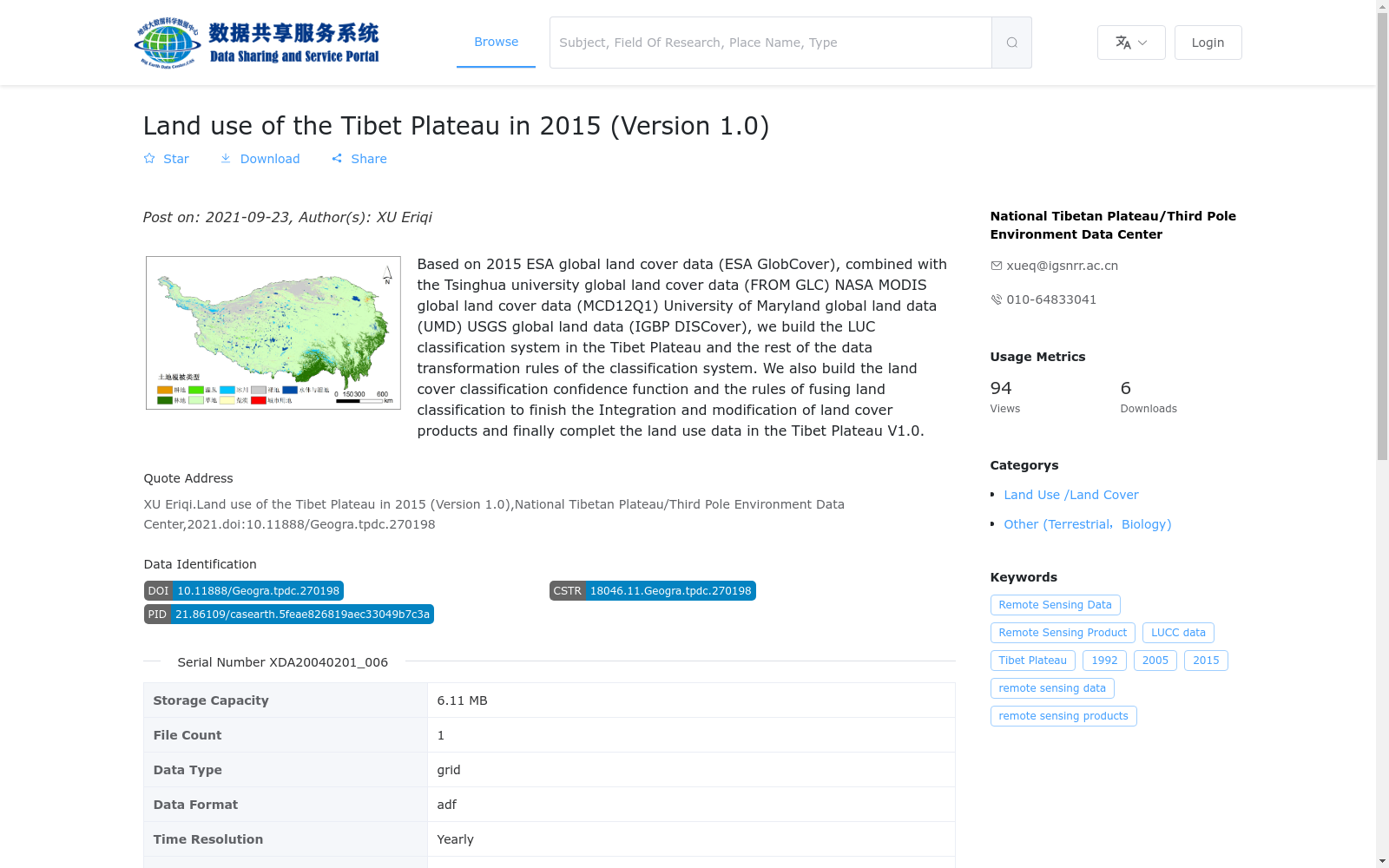This screenshot has width=1389, height=868.
Task: Select the 1992 keyword tag
Action: 1104,661
